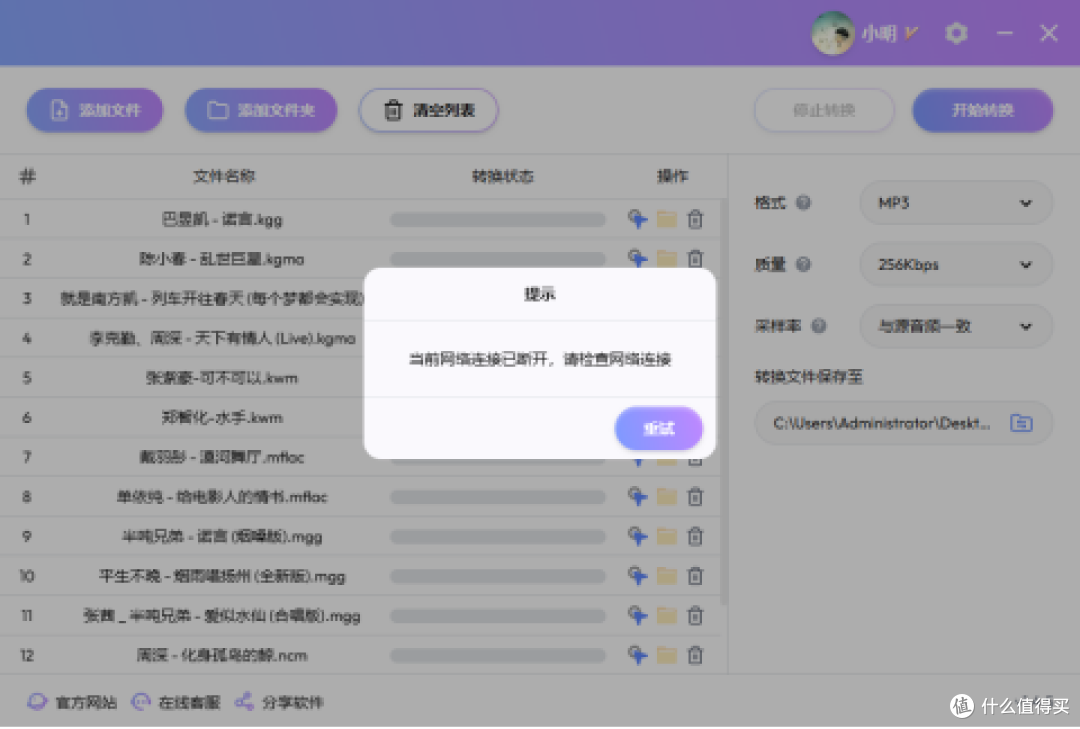Select row 1 file ending in .kgg
Image resolution: width=1080 pixels, height=729 pixels.
(x=222, y=220)
